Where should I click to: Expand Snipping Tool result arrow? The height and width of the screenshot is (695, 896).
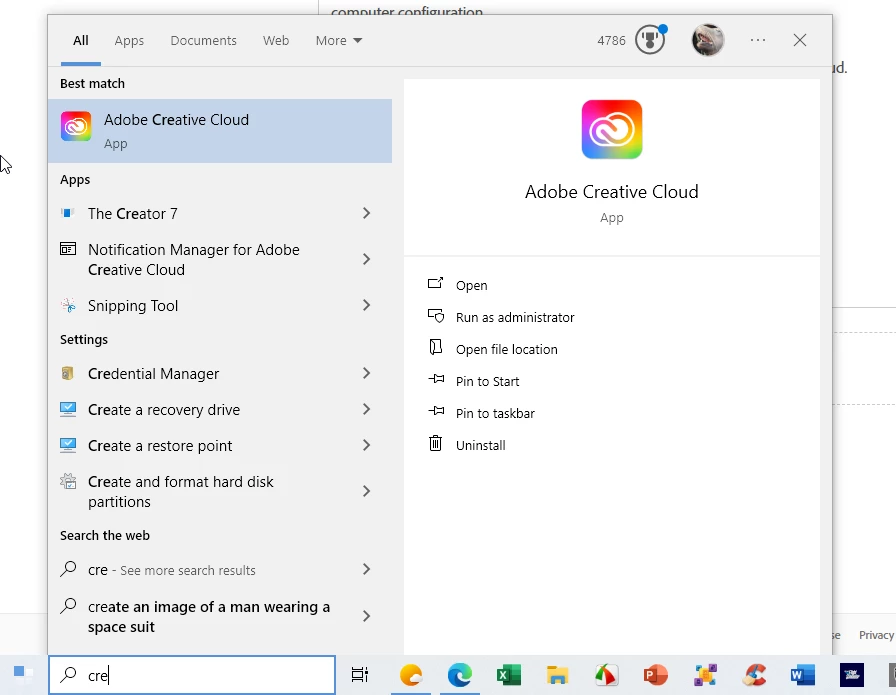pos(366,305)
